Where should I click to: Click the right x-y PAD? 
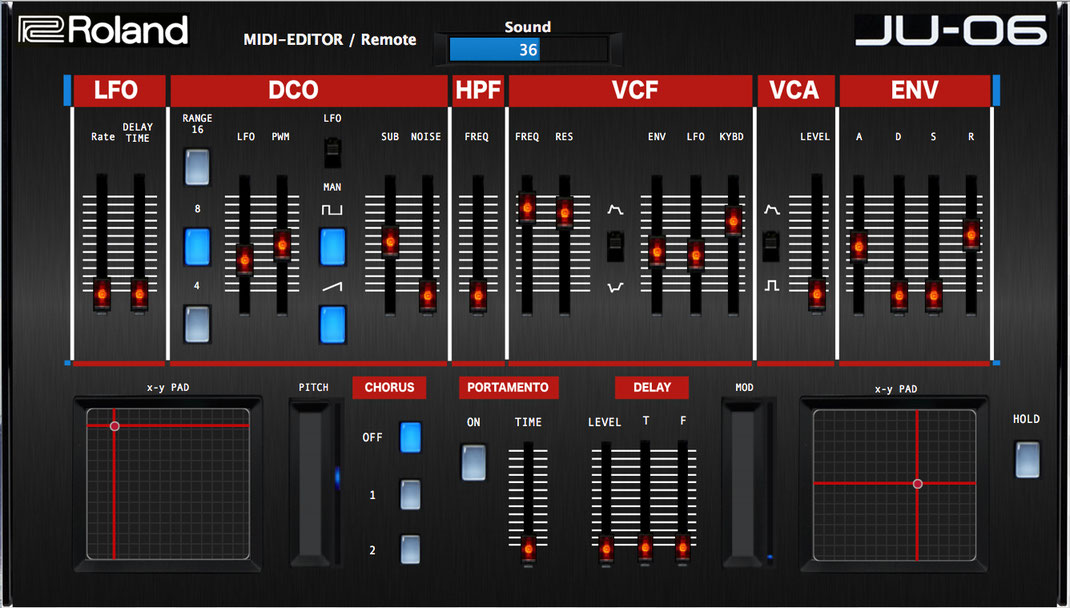click(894, 484)
